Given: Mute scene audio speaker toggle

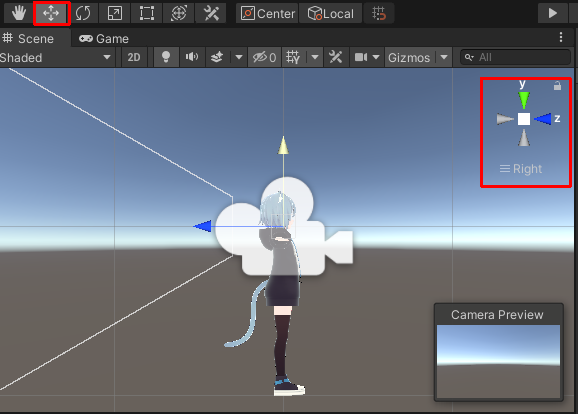Looking at the screenshot, I should (192, 57).
